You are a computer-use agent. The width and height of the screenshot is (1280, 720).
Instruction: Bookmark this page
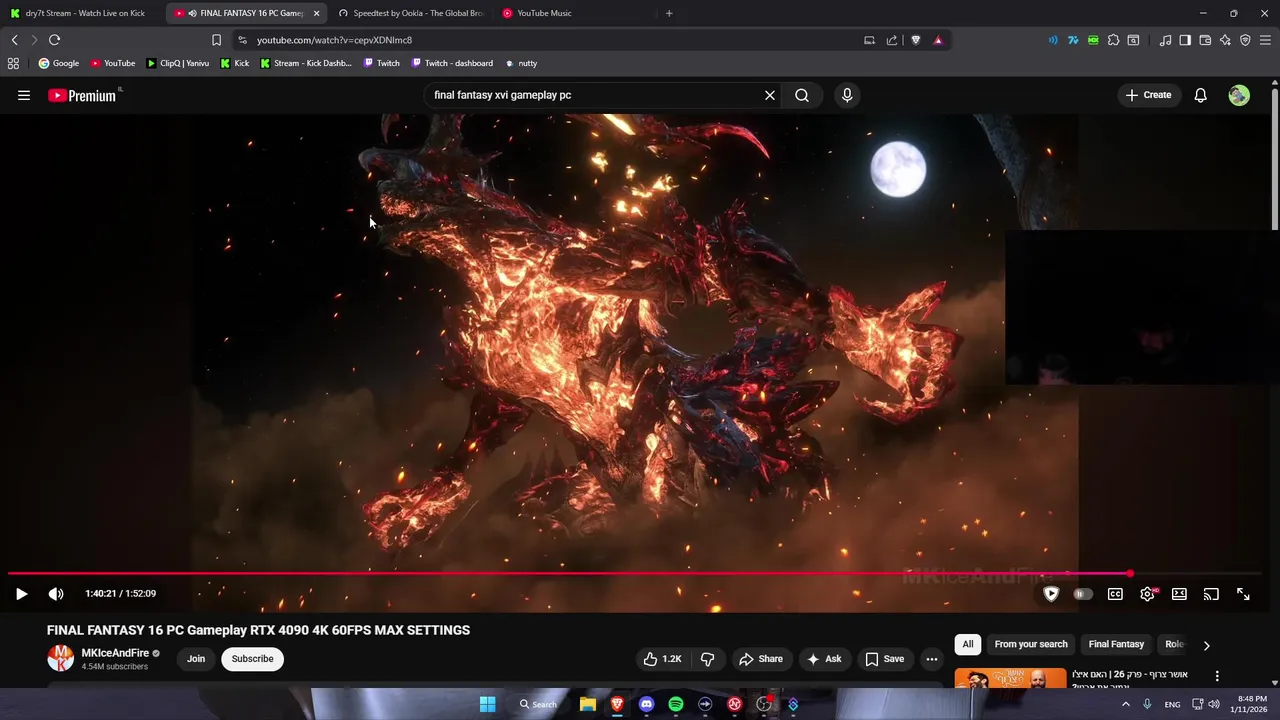(x=216, y=40)
